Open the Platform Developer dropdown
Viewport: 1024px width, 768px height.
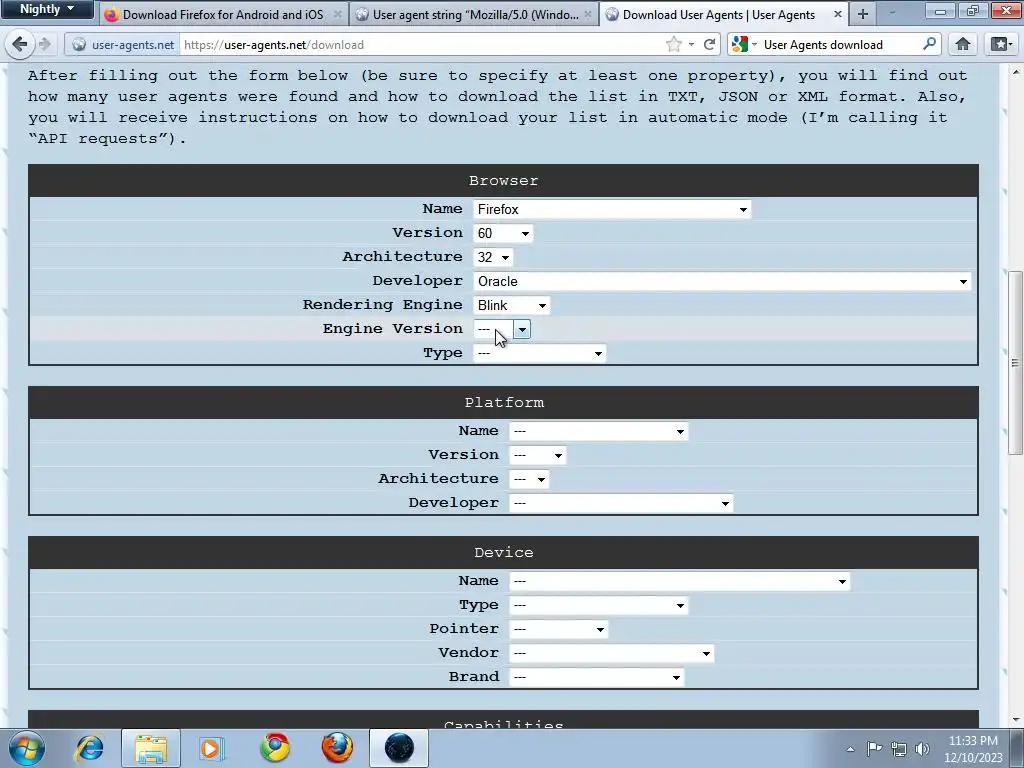pyautogui.click(x=621, y=504)
